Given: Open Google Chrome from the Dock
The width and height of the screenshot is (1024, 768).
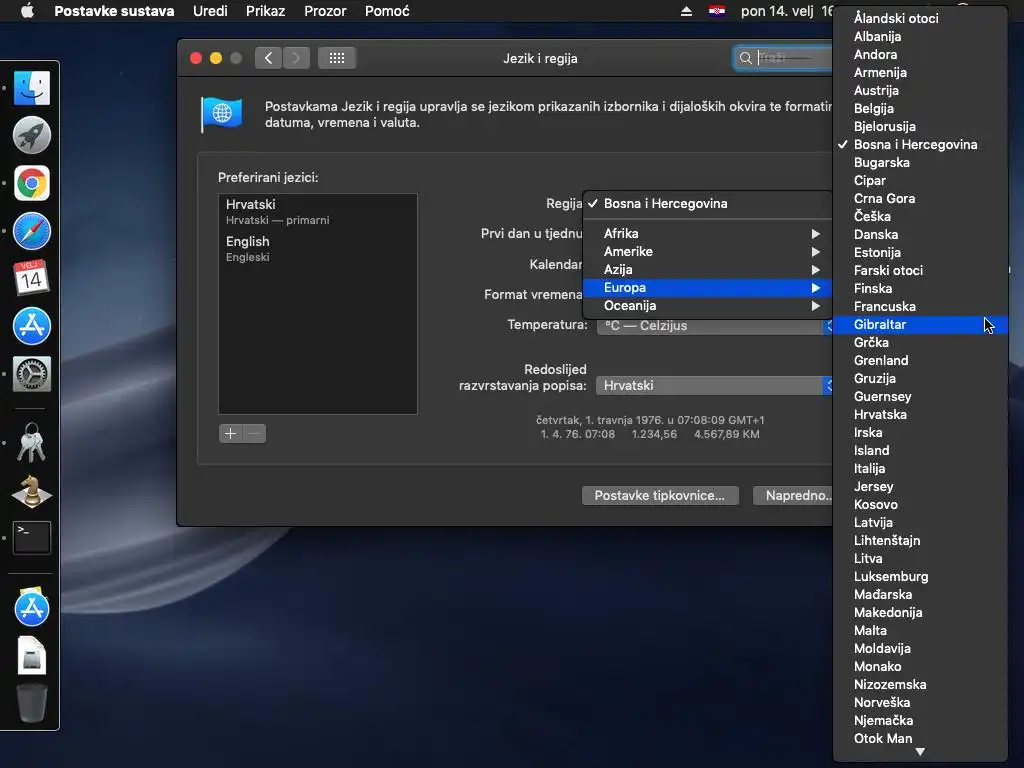Looking at the screenshot, I should pyautogui.click(x=31, y=183).
